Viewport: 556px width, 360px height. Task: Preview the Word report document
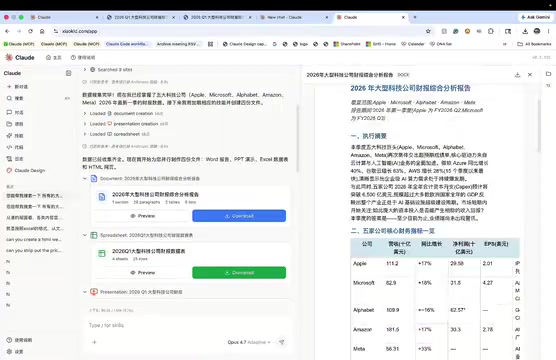143,216
